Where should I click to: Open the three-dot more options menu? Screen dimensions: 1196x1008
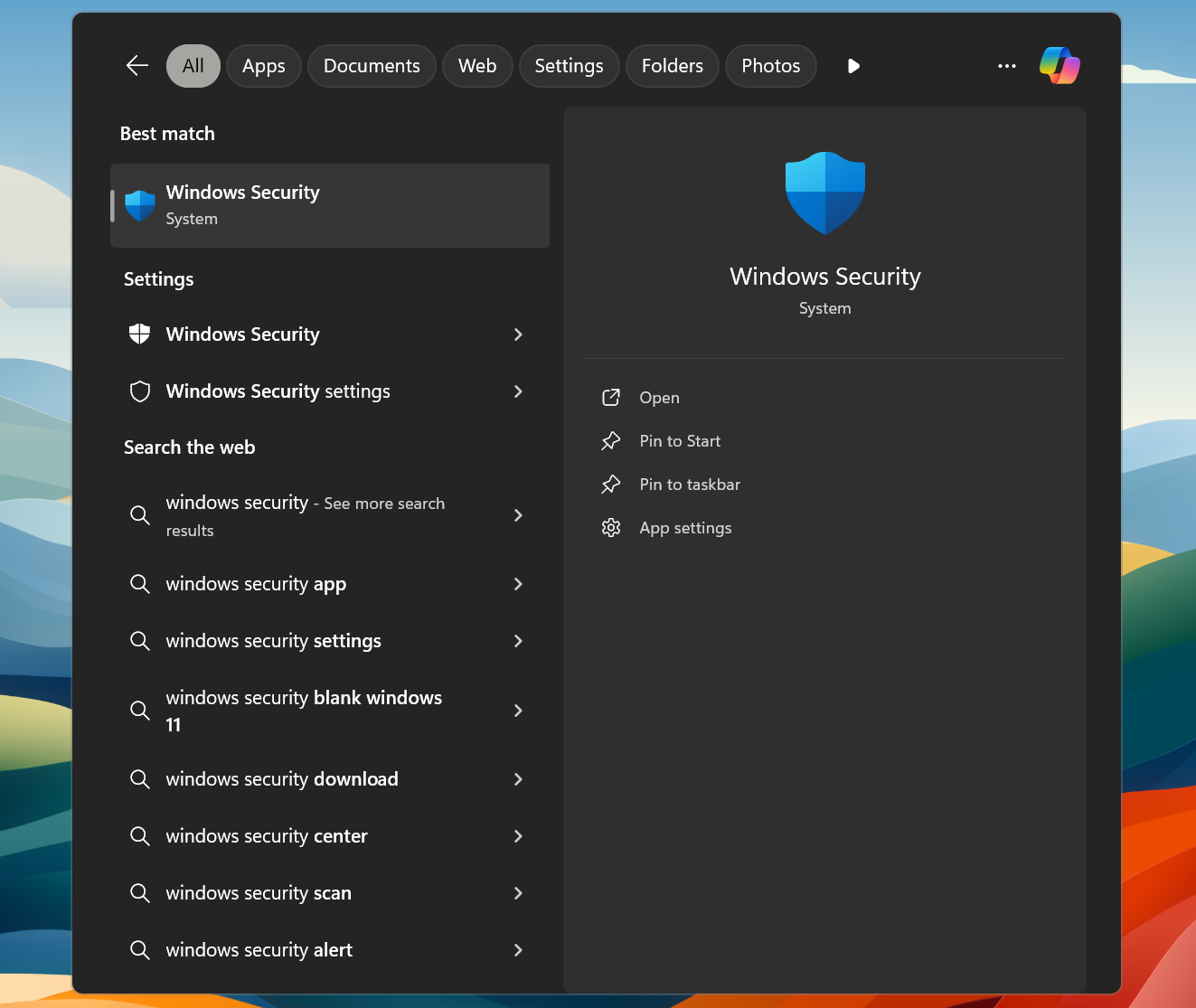1007,66
